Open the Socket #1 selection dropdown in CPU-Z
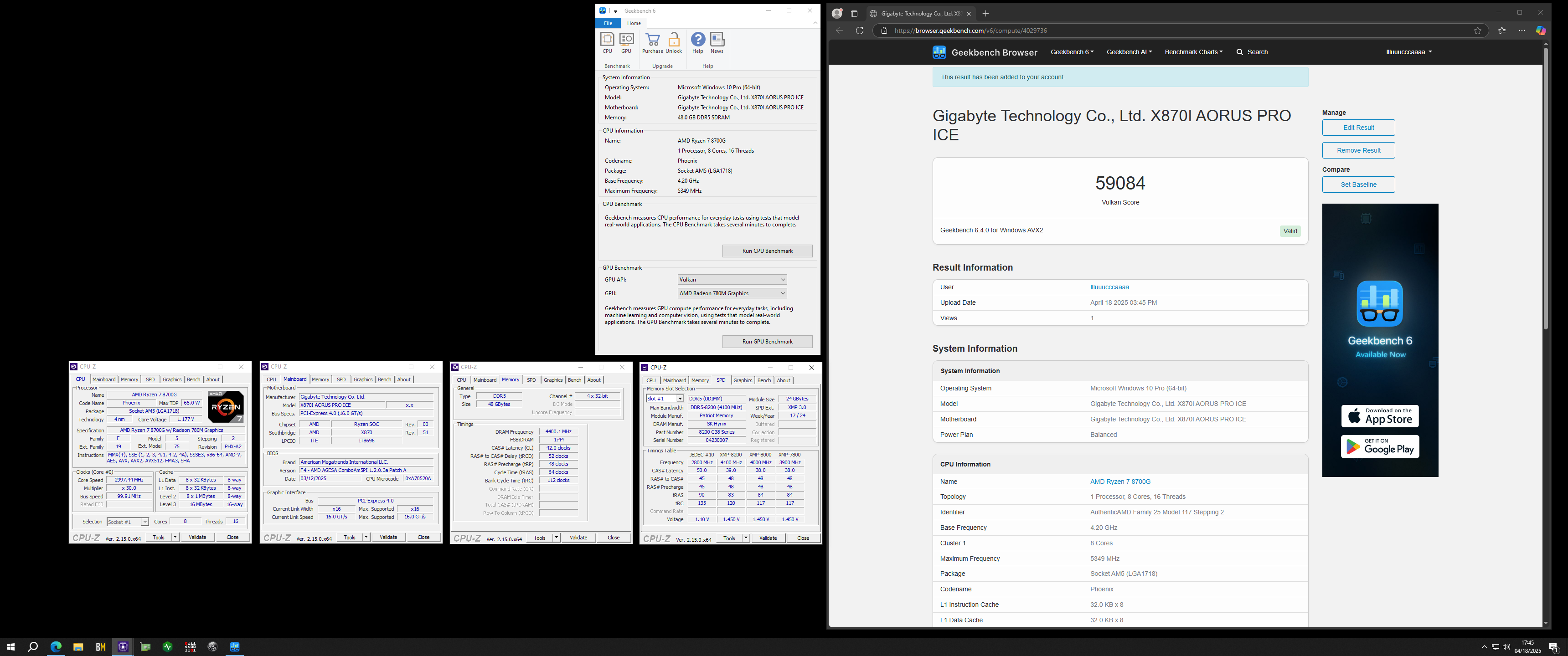The image size is (1568, 656). coord(128,522)
